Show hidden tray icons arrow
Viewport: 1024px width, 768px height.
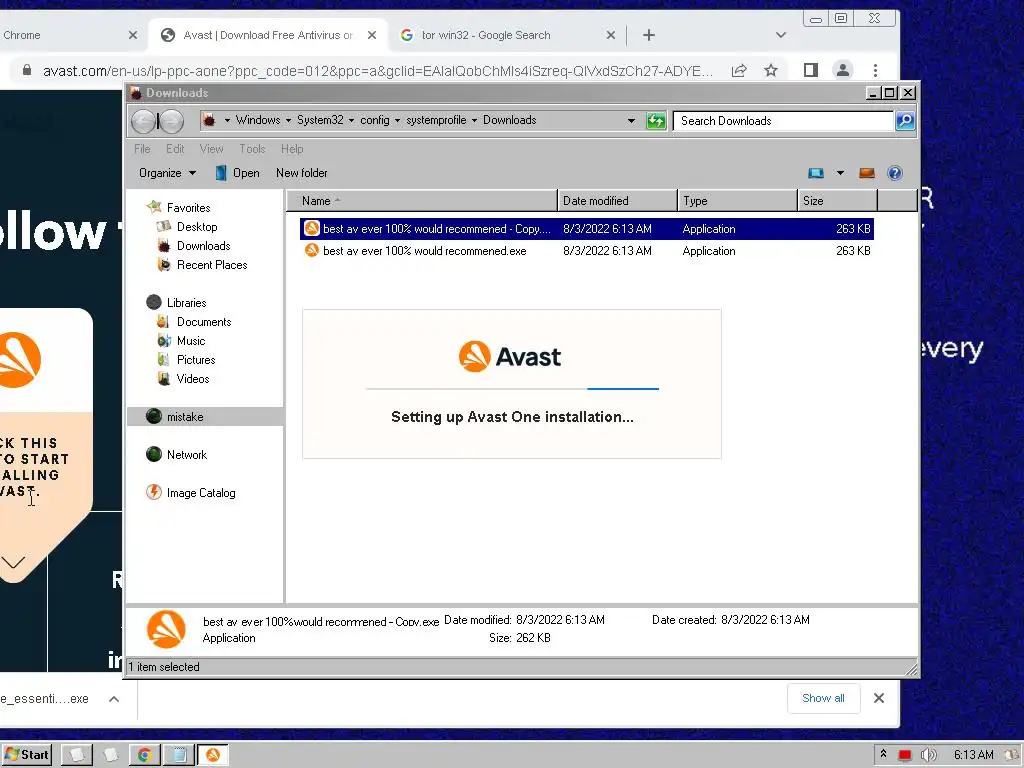[884, 754]
